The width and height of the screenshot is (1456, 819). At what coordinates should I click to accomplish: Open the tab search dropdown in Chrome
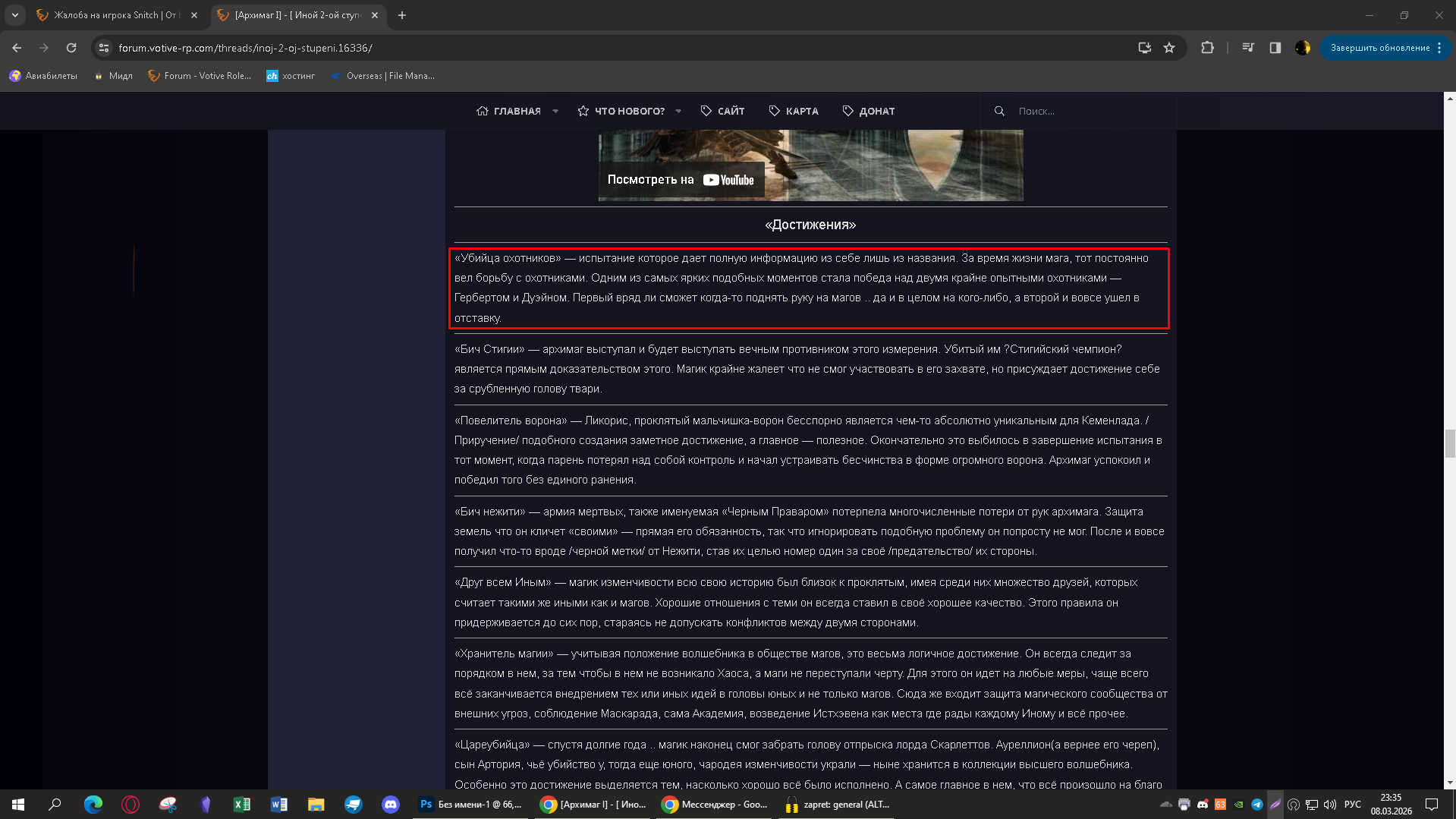tap(15, 15)
